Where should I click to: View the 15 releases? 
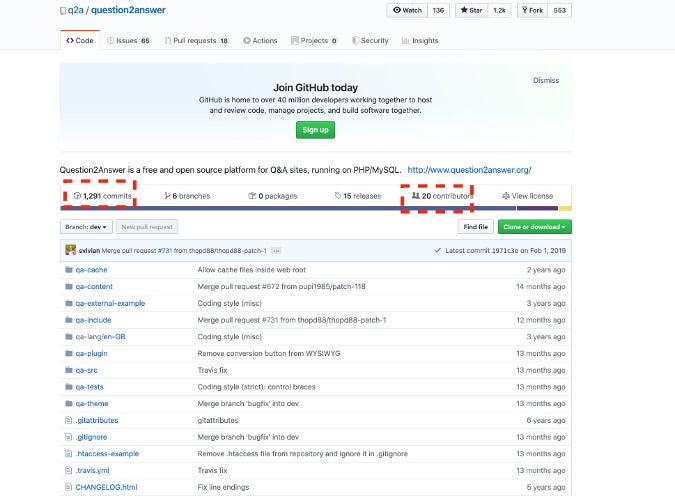click(x=358, y=196)
